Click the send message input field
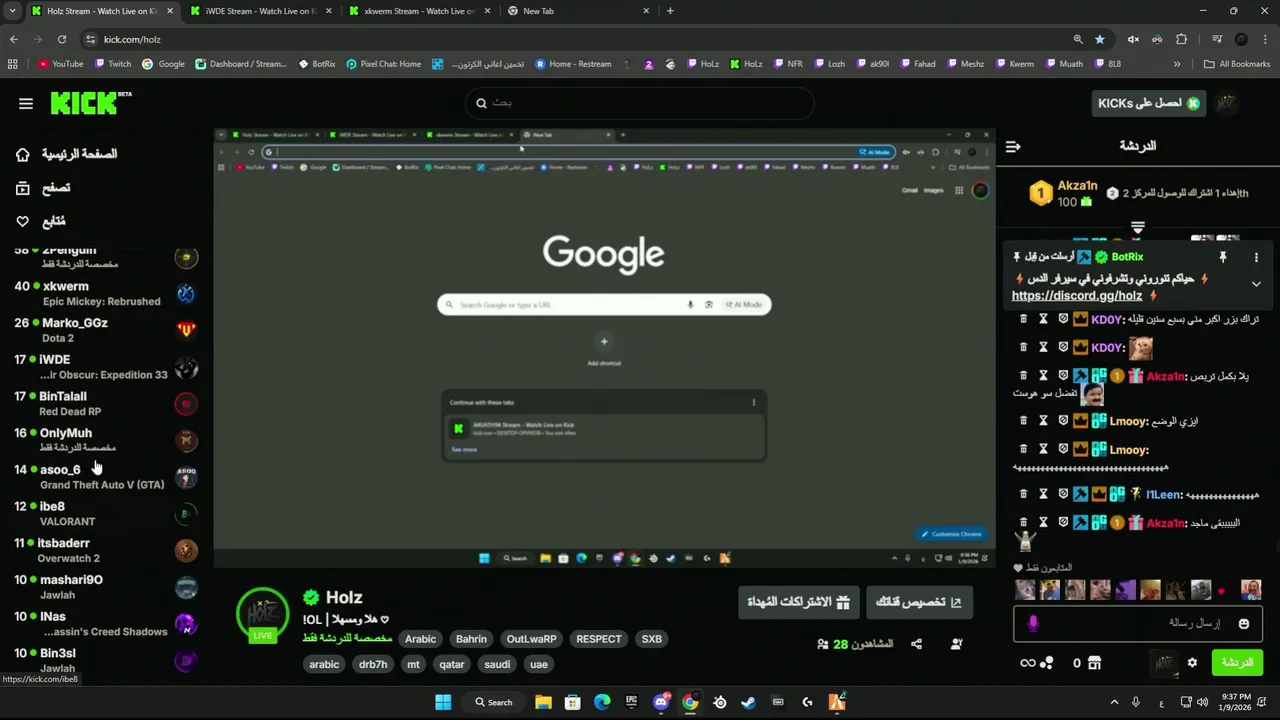Screen dimensions: 1280x720 coord(1138,623)
